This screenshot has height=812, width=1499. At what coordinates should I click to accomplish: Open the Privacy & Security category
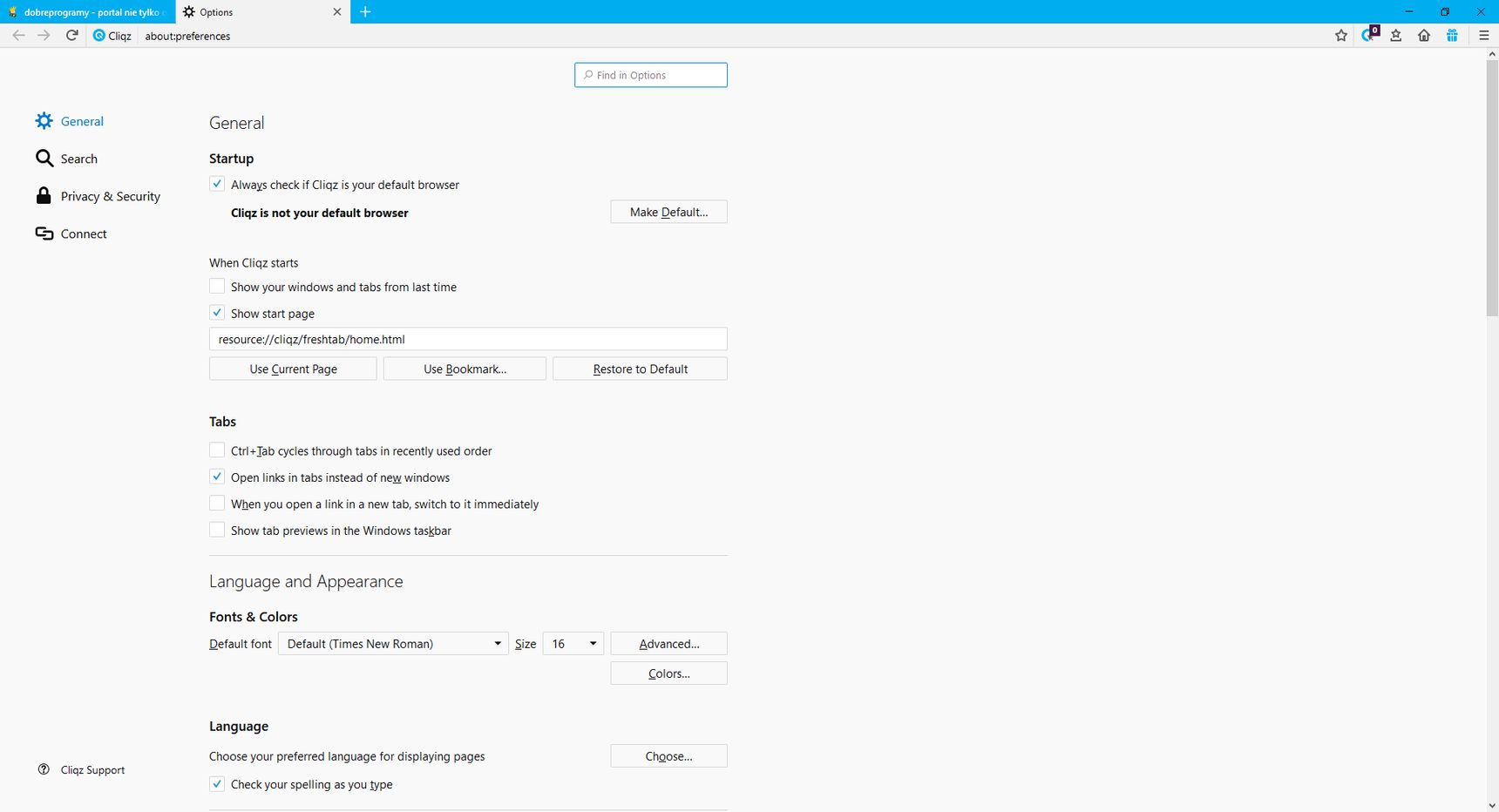(111, 196)
